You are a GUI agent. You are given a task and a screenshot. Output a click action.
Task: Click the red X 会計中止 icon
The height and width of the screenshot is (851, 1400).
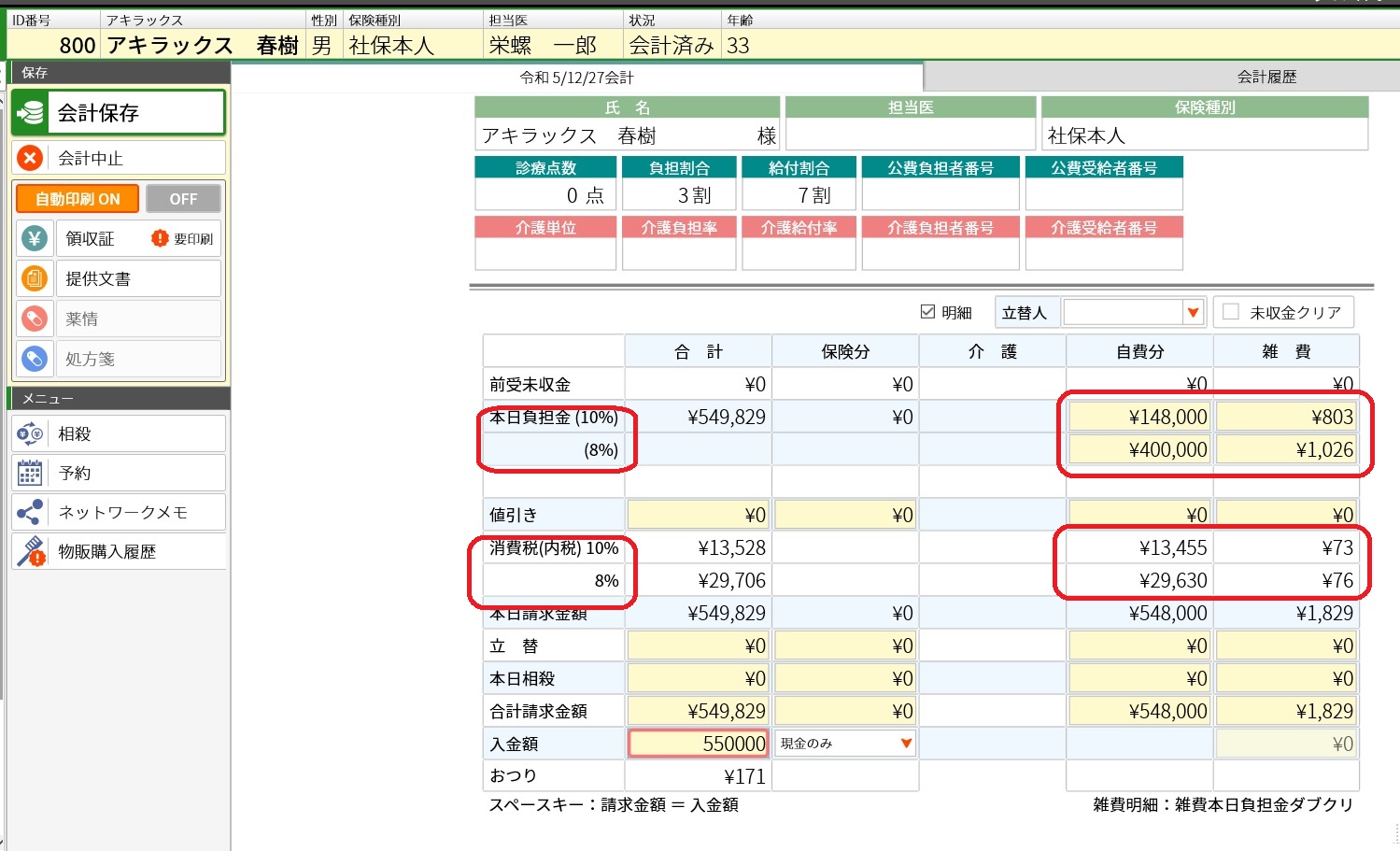click(x=30, y=158)
